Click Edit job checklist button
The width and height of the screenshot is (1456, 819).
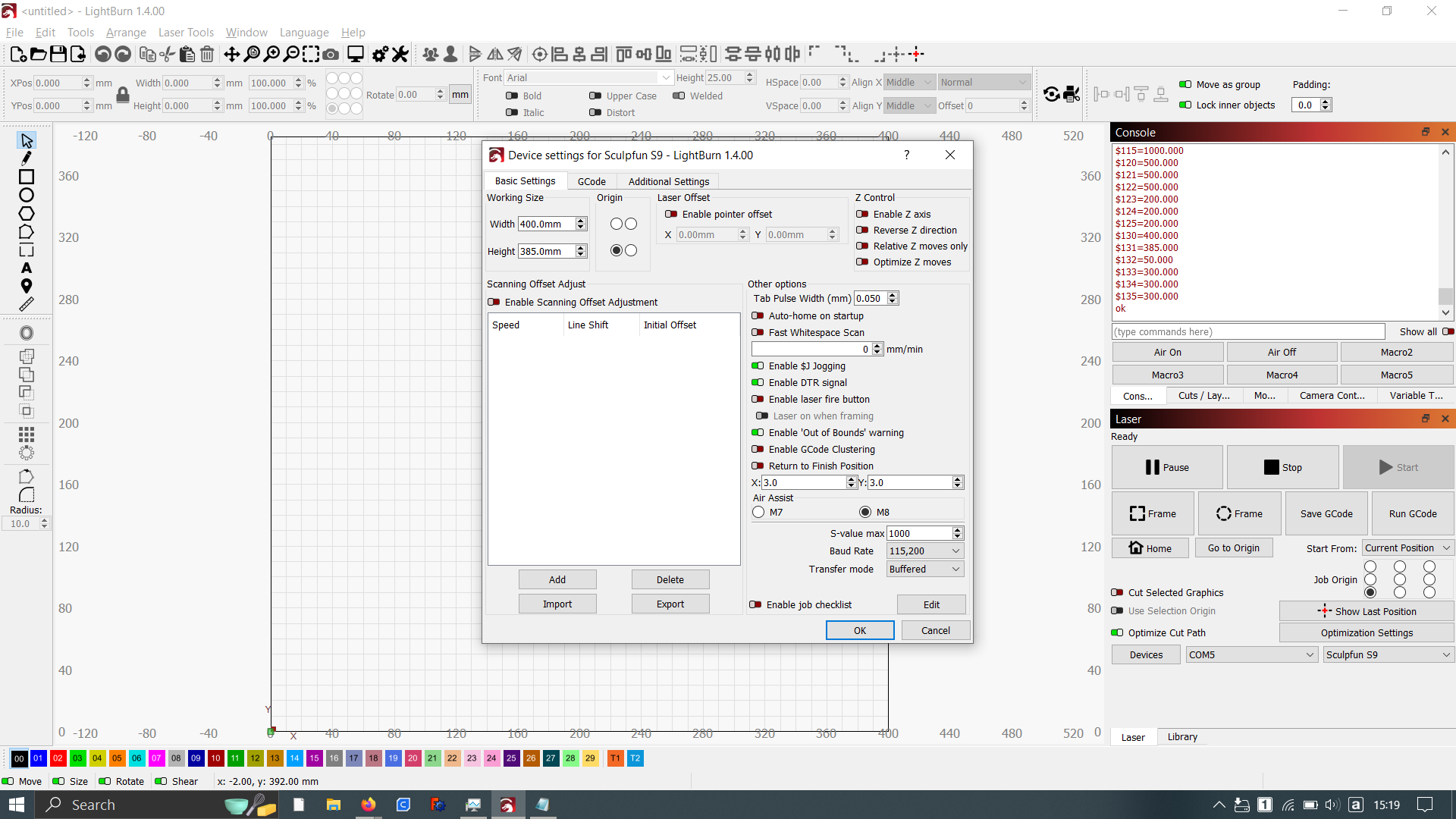pos(931,605)
